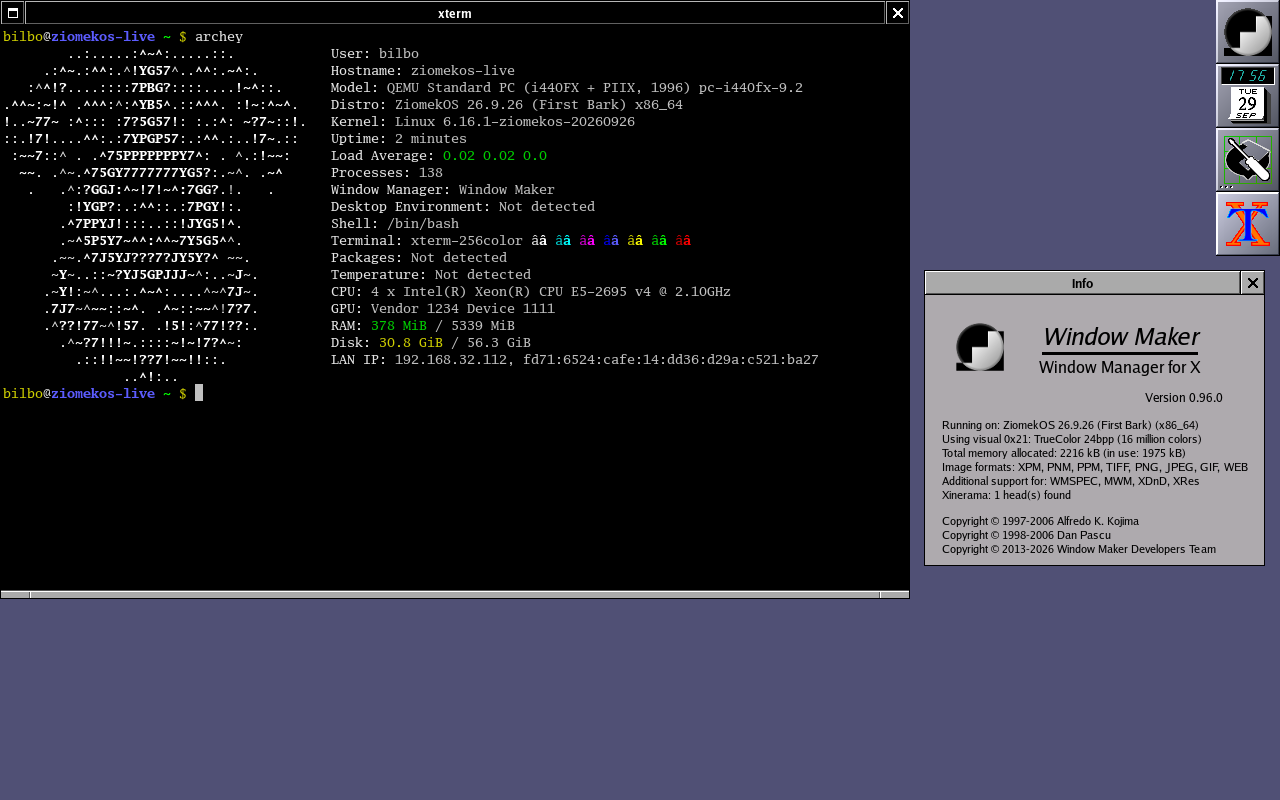This screenshot has height=800, width=1280.
Task: Click the 'Window Manager for X' subtitle
Action: click(1120, 368)
